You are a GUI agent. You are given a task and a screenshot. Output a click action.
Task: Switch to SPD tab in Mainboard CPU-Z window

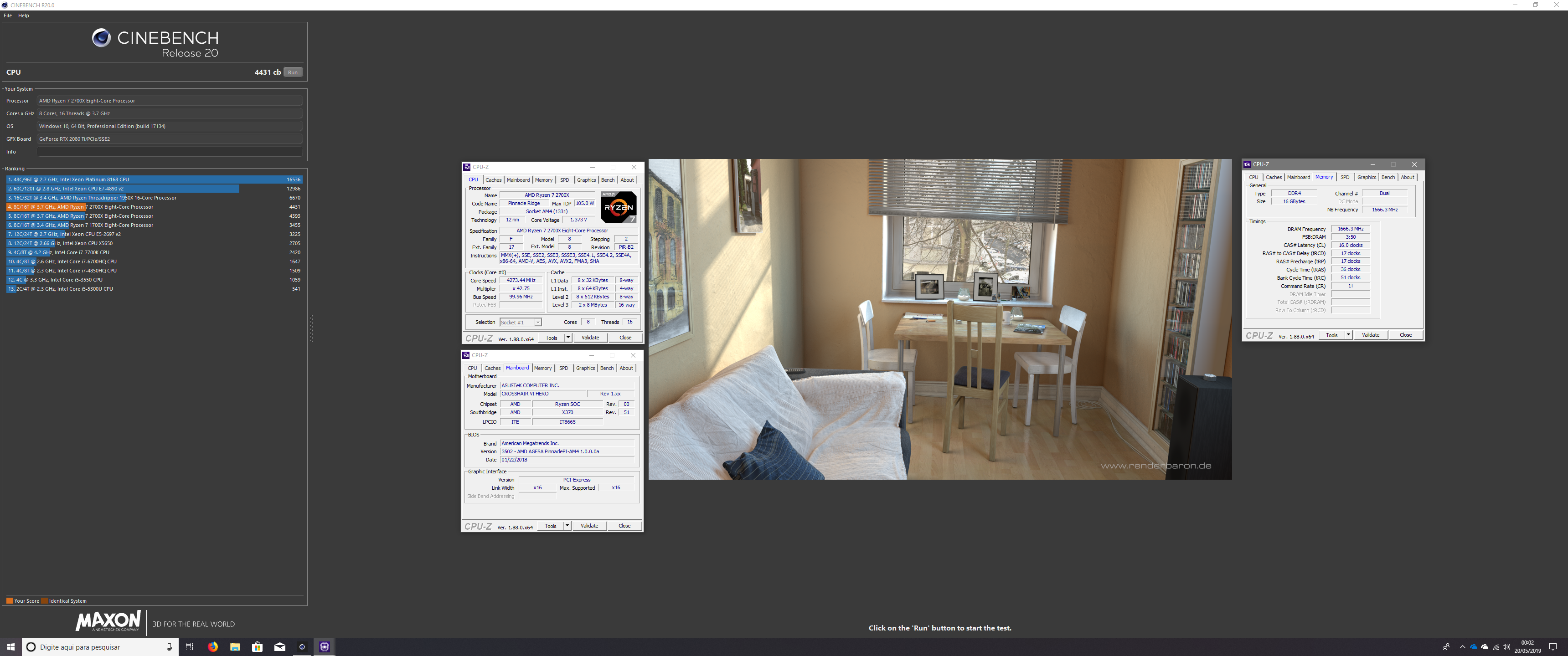(564, 368)
